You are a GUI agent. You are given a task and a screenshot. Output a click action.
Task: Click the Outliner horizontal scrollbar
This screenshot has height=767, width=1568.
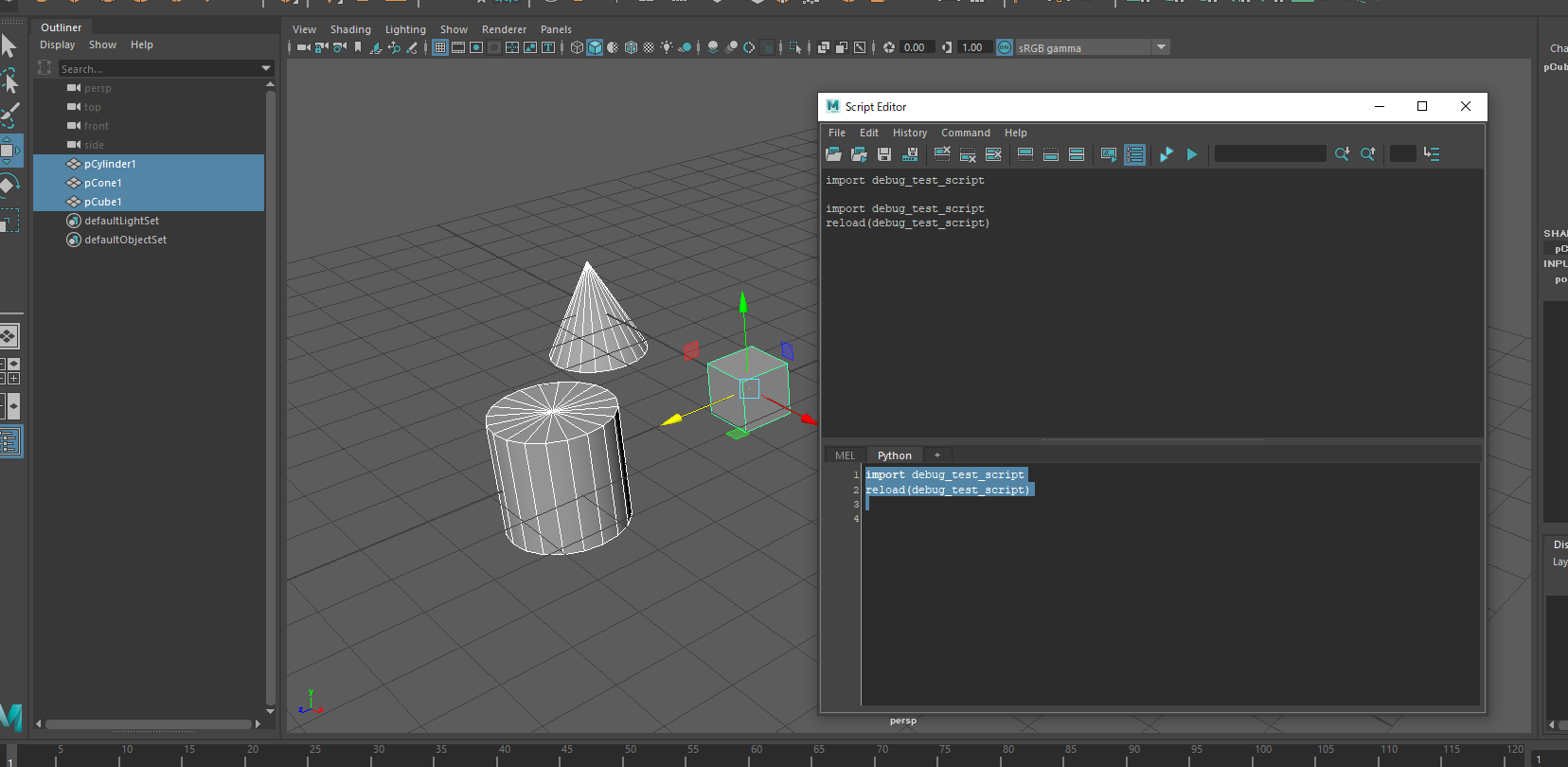pos(147,724)
